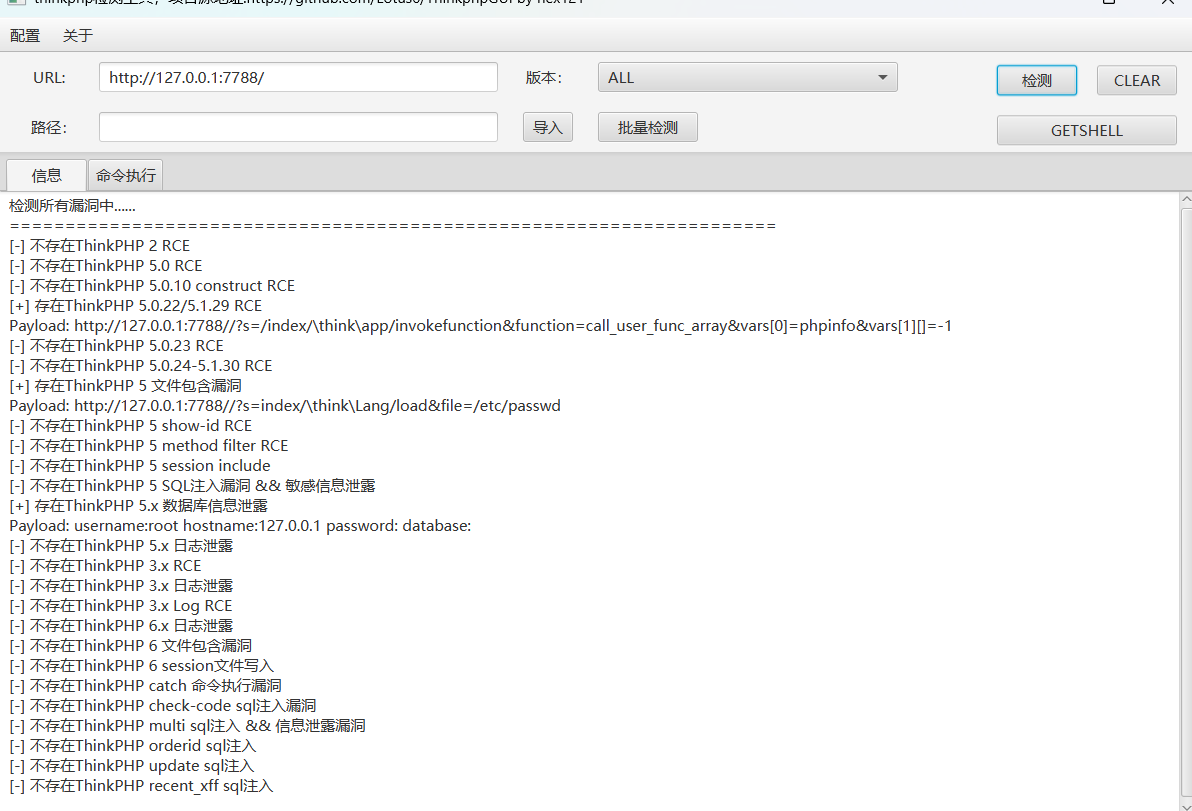Click the line ThinkPHP recent_xff sql注入
This screenshot has width=1192, height=811.
pos(141,786)
